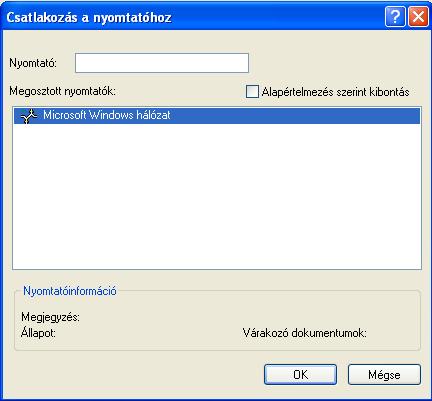
Task: Click the Megjegyzés label
Action: pyautogui.click(x=50, y=317)
